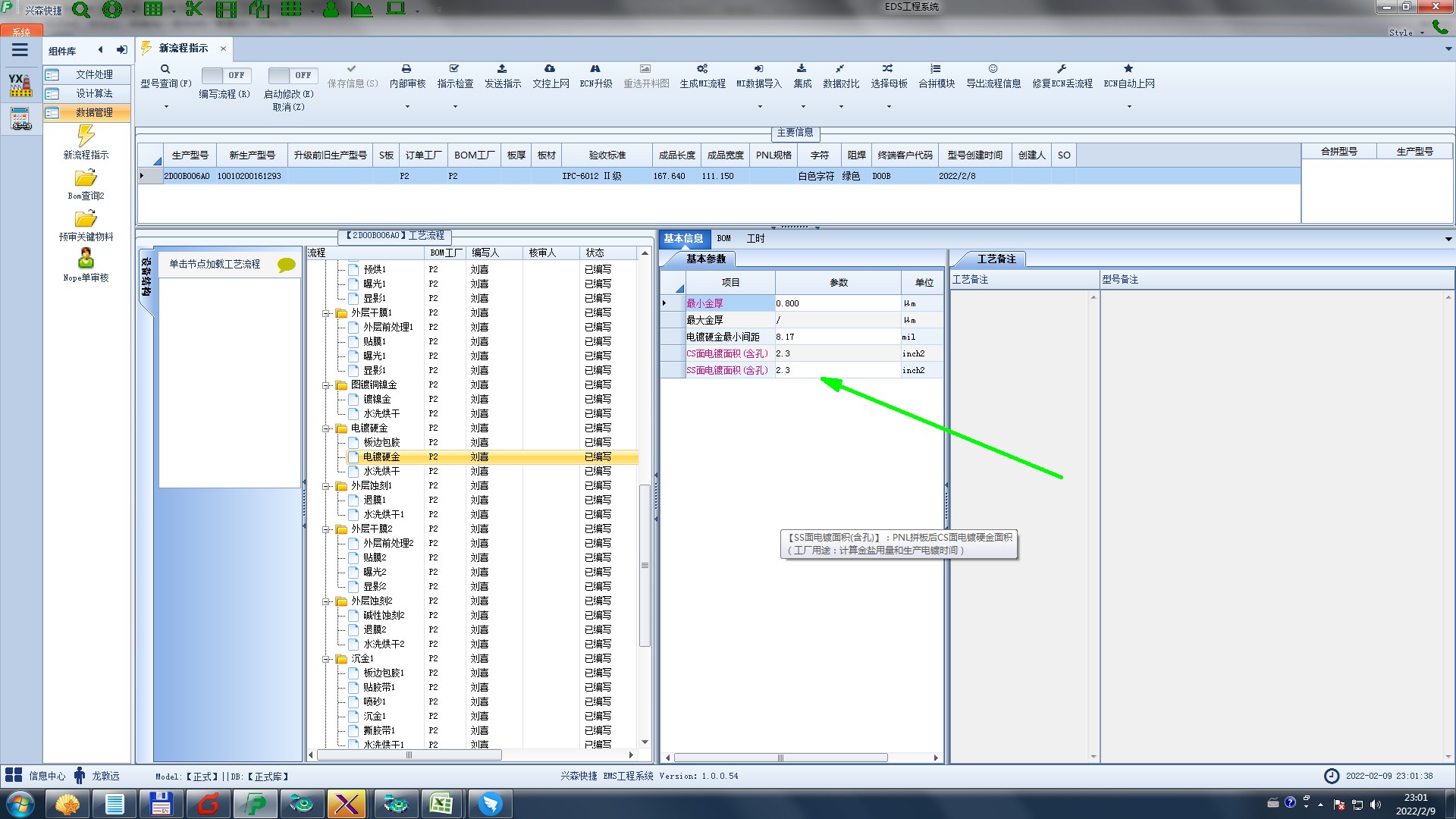The width and height of the screenshot is (1456, 819).
Task: Open Nope单审核 user icon
Action: pos(86,259)
